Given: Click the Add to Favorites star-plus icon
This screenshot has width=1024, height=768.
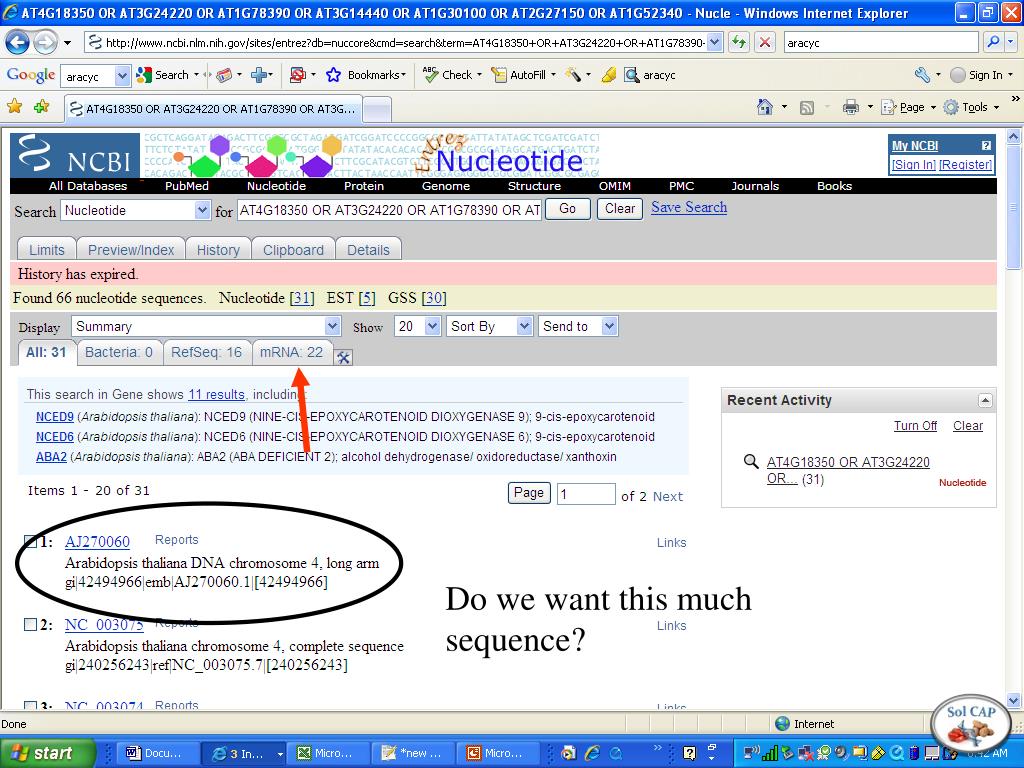Looking at the screenshot, I should [x=42, y=106].
